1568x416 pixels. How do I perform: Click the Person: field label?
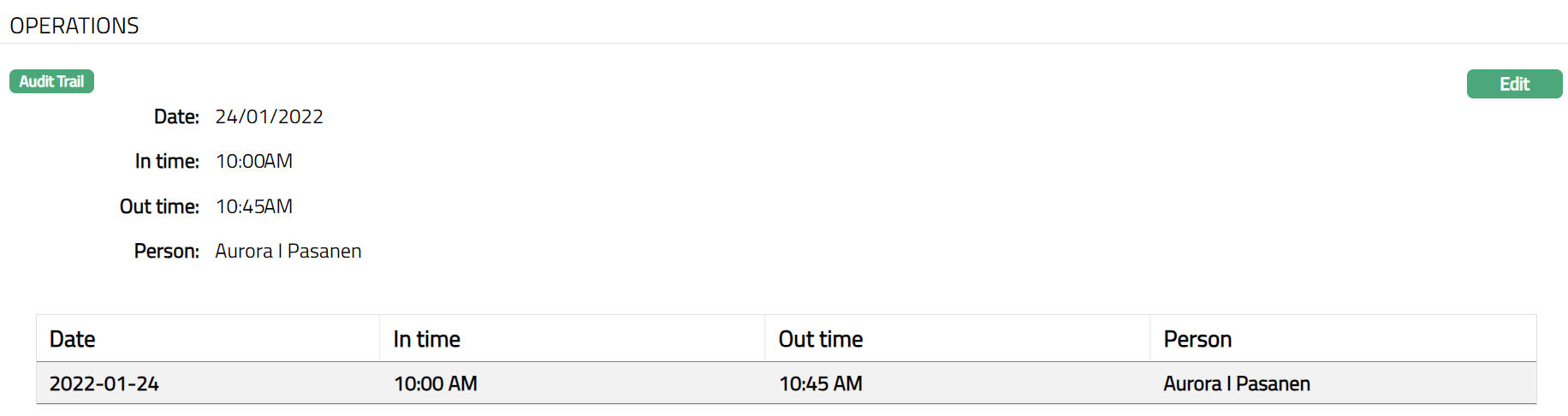166,251
